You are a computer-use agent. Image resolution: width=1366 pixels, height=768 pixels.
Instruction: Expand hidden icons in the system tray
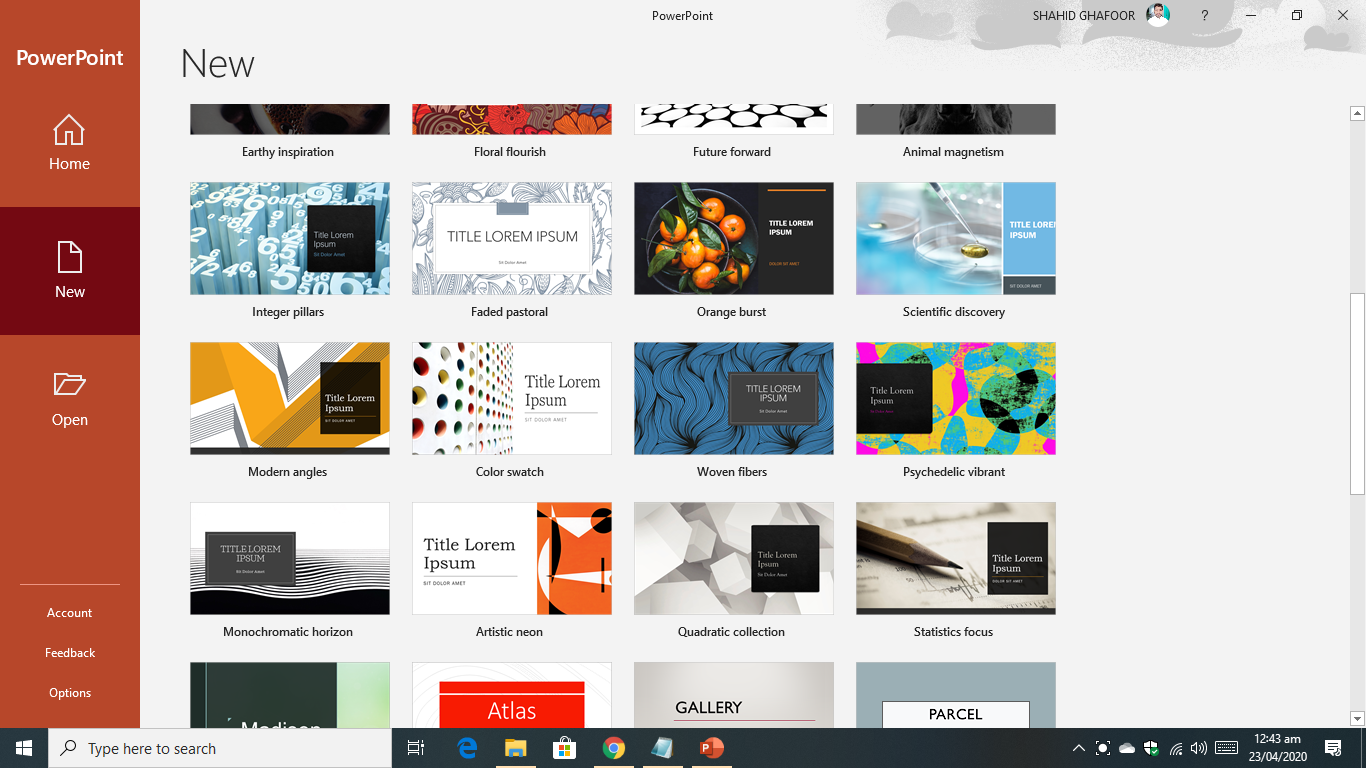coord(1078,748)
